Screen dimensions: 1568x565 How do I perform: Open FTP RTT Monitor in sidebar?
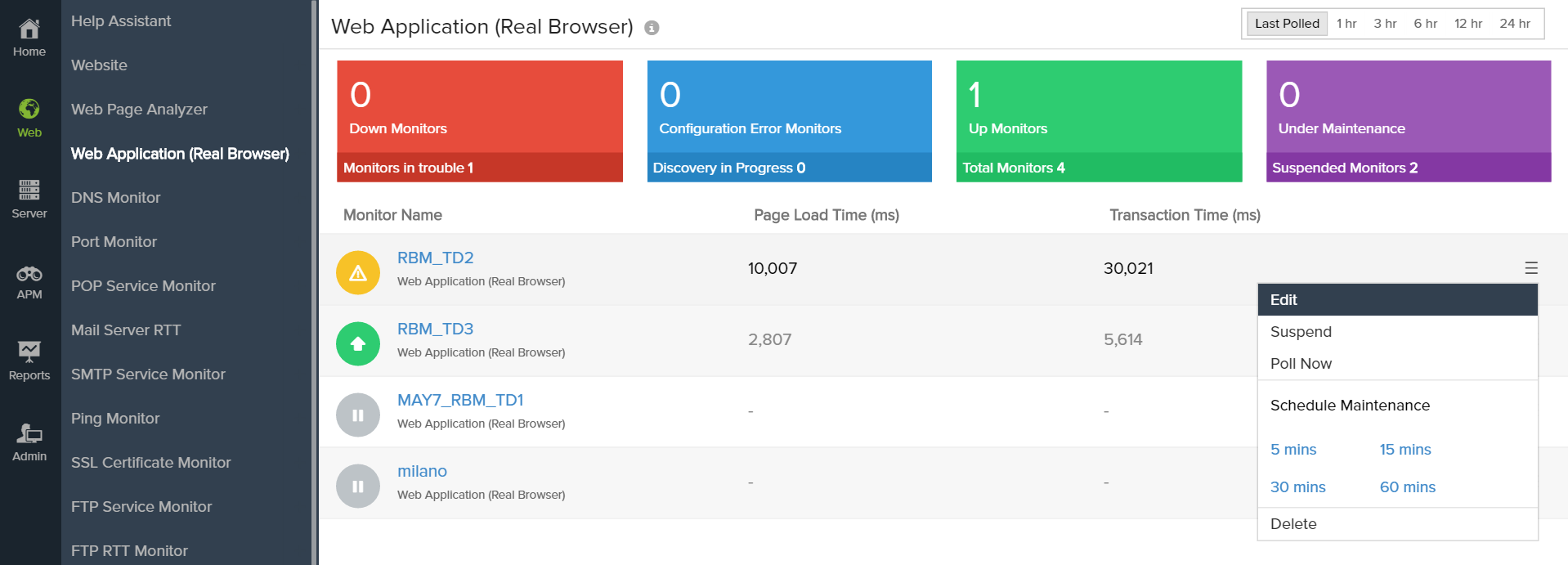click(x=129, y=550)
